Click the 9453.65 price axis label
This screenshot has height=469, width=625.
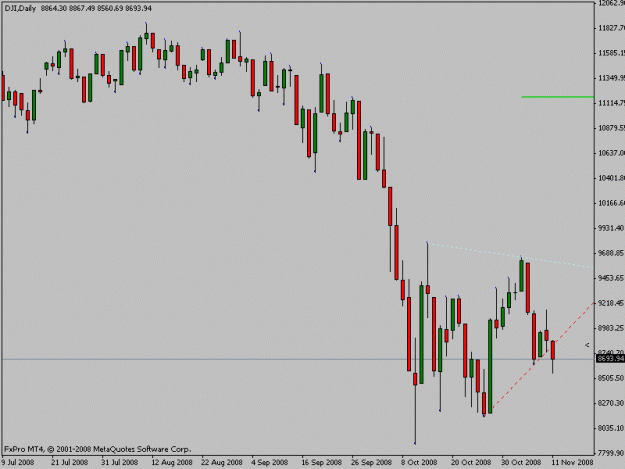611,278
